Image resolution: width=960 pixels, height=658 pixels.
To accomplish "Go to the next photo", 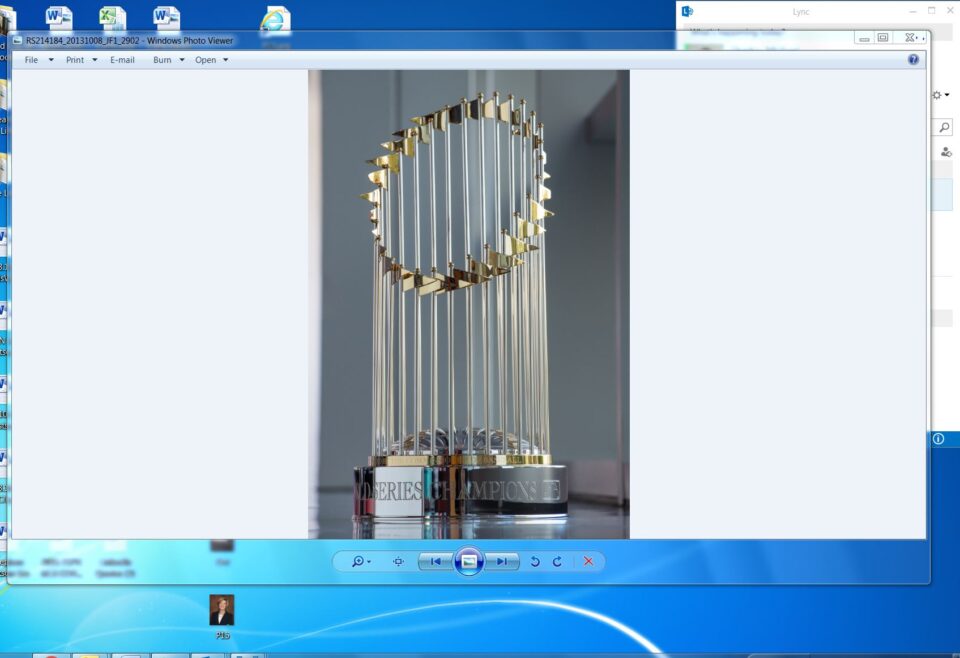I will tap(502, 561).
